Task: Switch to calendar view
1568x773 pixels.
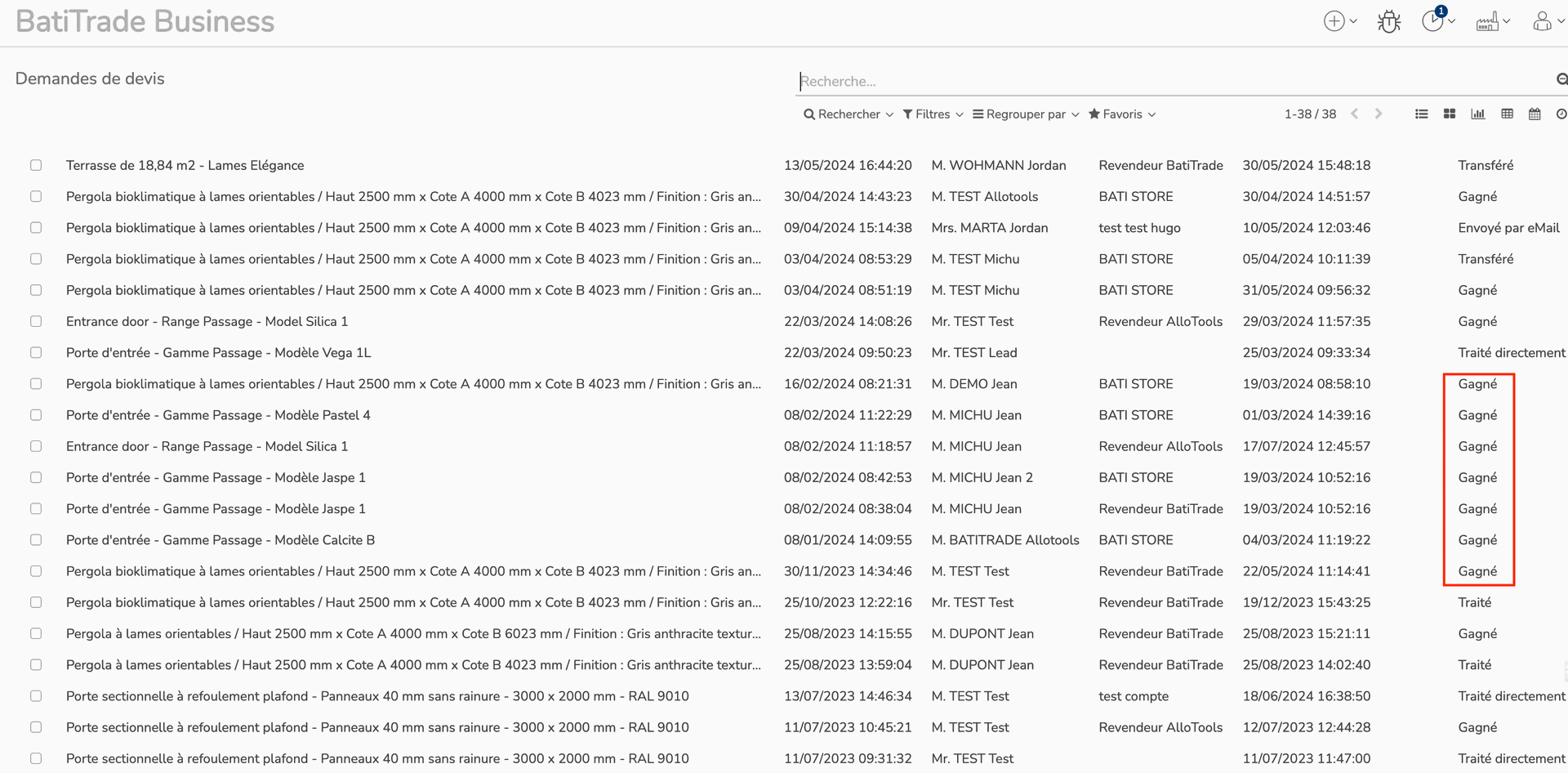Action: (x=1535, y=114)
